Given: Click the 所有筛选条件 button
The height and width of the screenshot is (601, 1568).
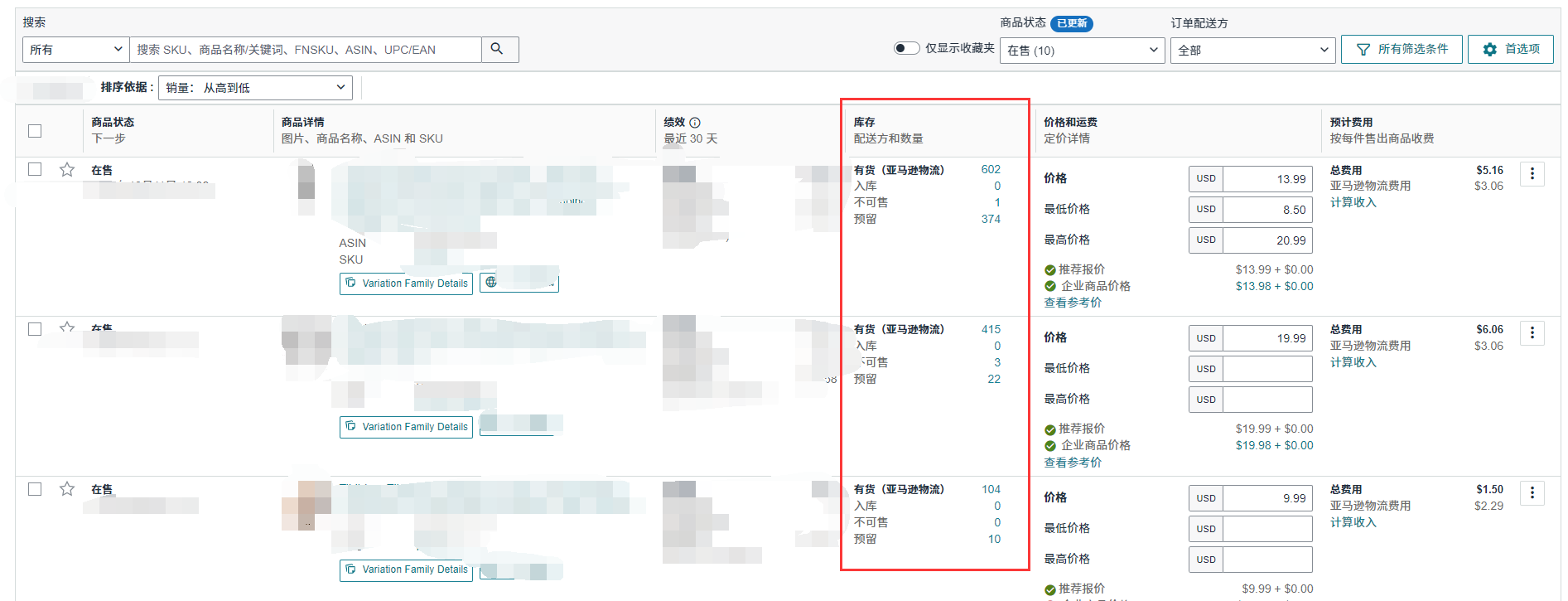Looking at the screenshot, I should coord(1402,50).
